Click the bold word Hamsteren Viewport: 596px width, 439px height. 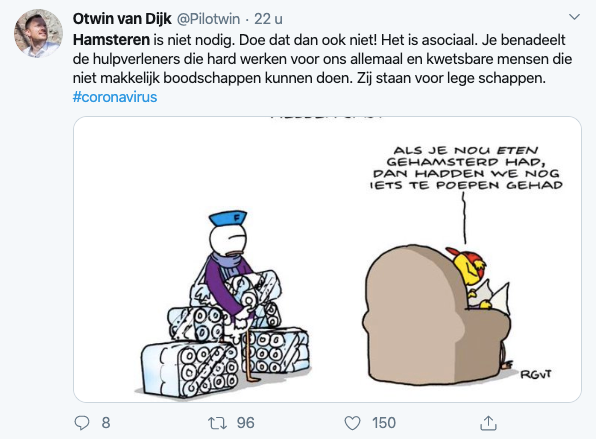coord(111,40)
